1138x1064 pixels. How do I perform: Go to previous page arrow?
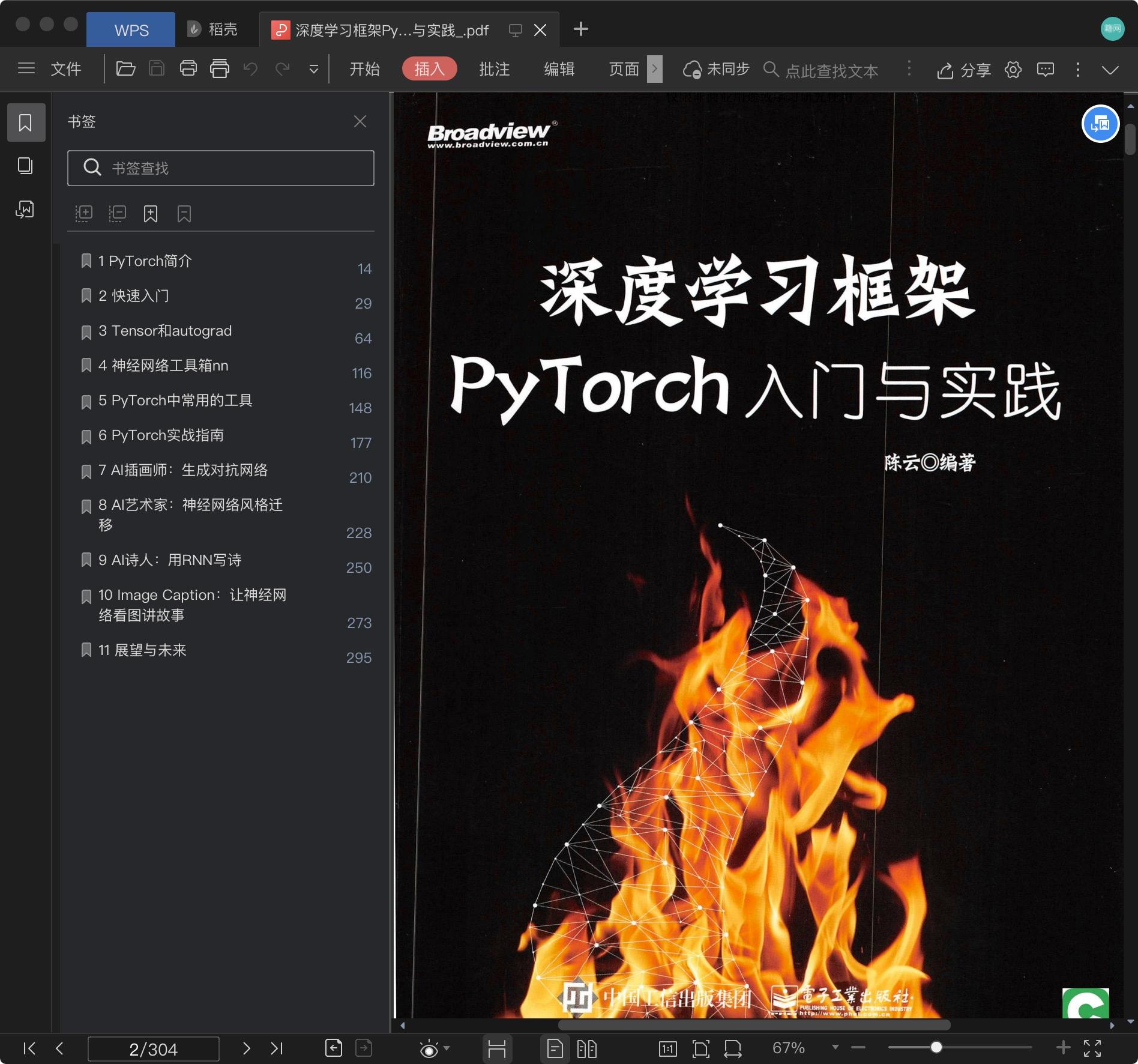[59, 1048]
